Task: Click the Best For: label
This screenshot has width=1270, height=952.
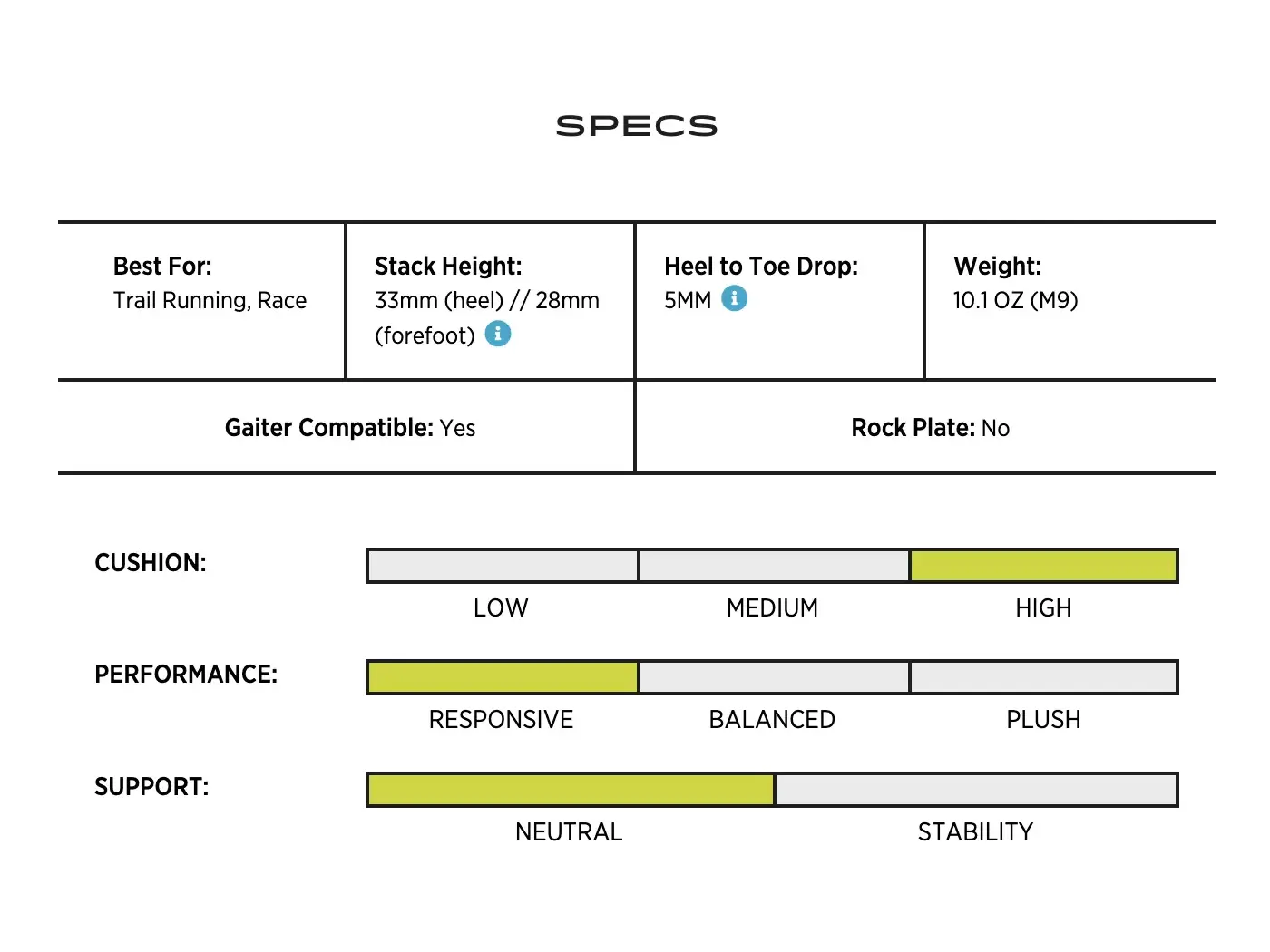Action: click(x=162, y=266)
